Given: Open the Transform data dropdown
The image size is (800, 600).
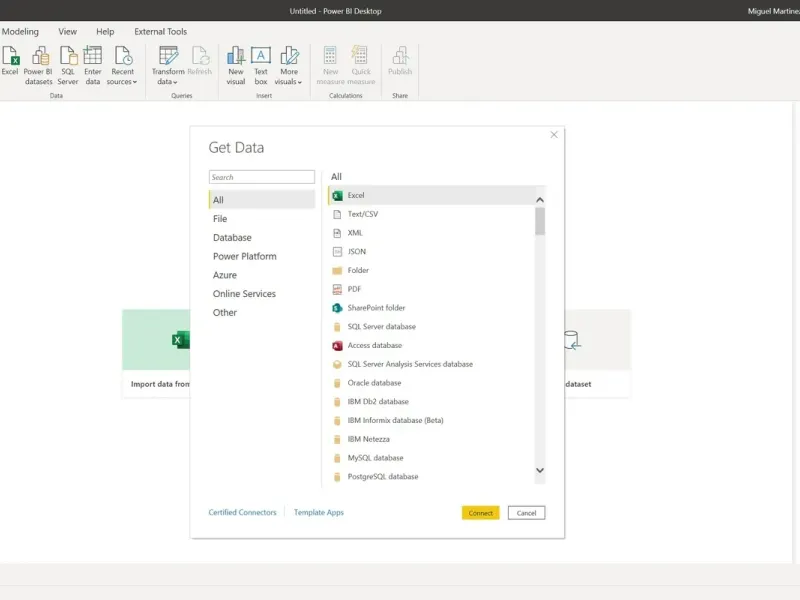Looking at the screenshot, I should pyautogui.click(x=168, y=65).
